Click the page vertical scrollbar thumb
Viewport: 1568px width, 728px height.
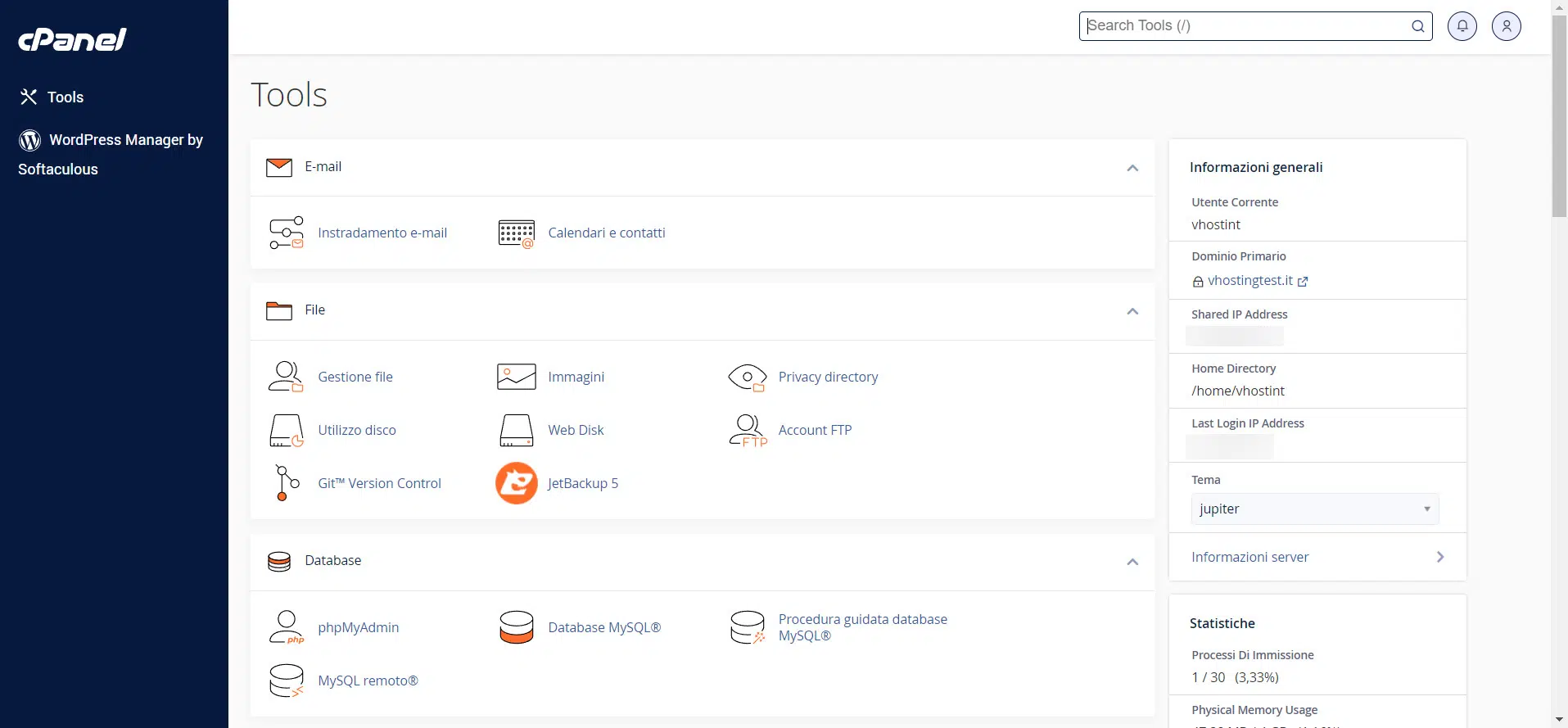click(1560, 115)
